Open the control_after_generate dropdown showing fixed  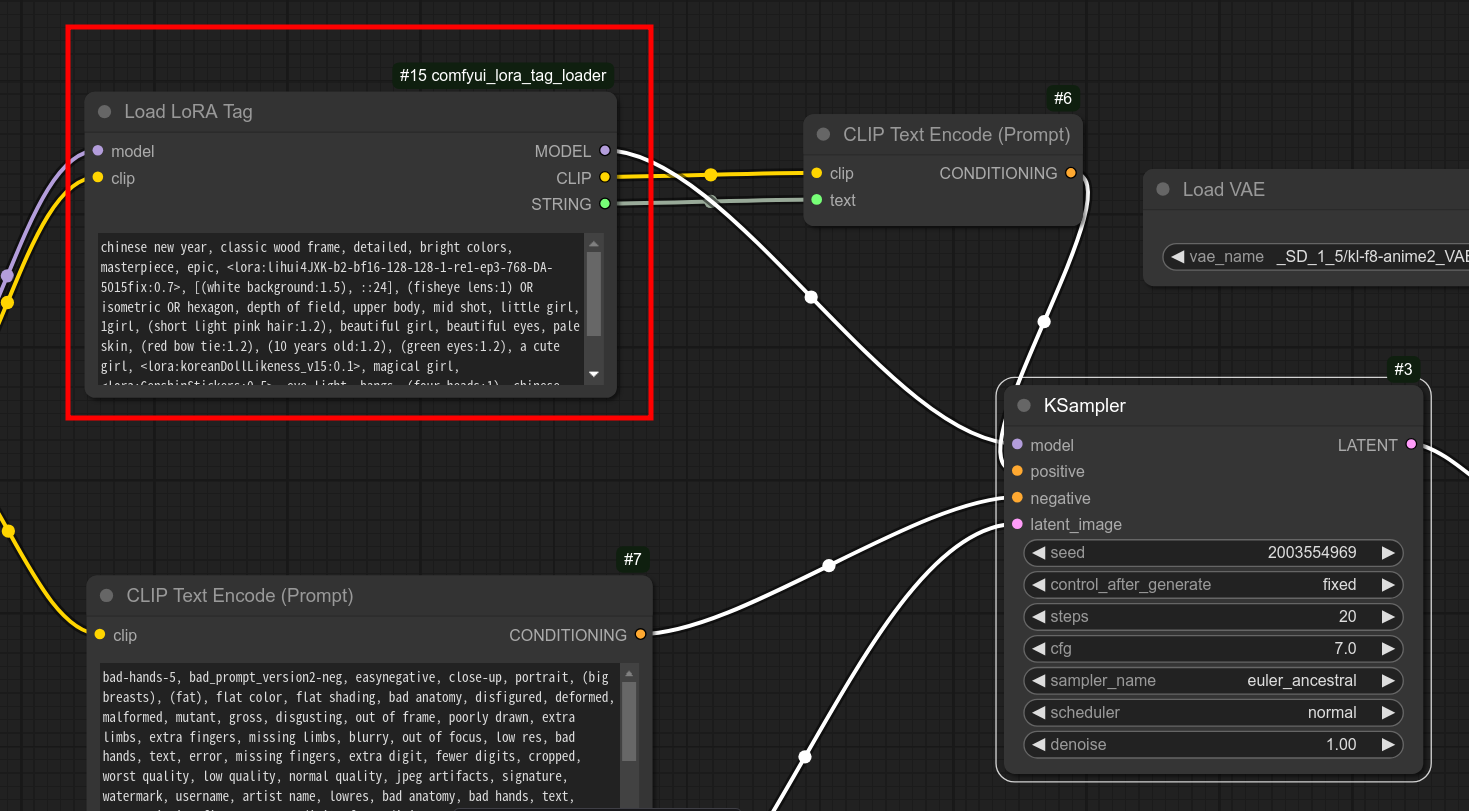coord(1213,585)
